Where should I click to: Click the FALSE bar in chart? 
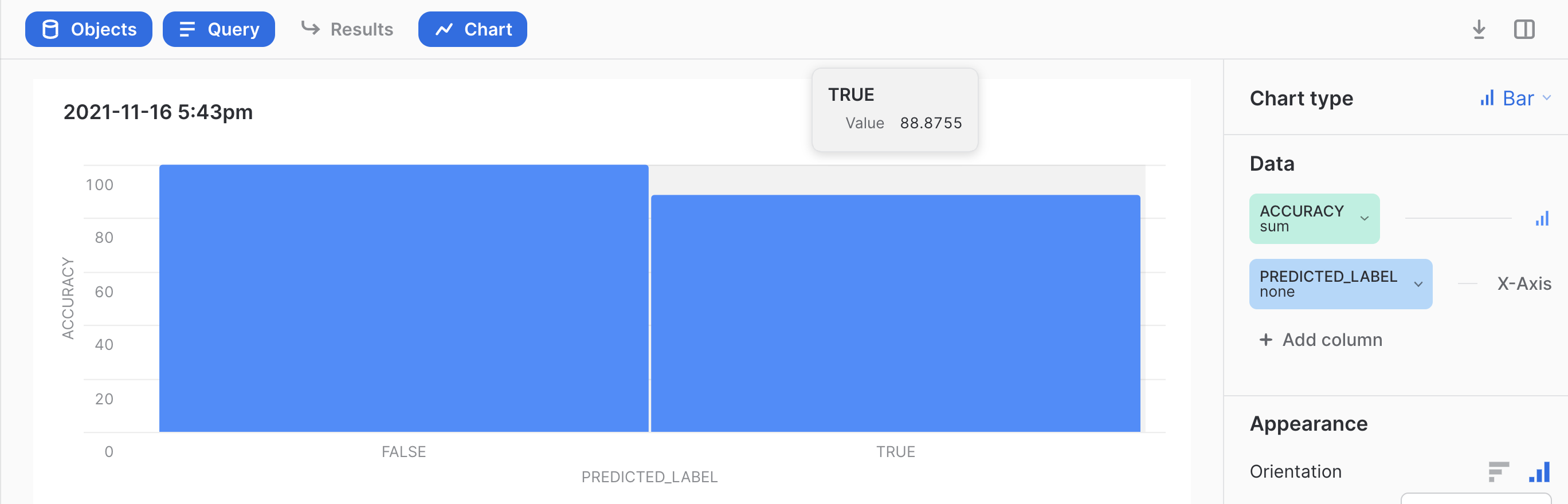pyautogui.click(x=403, y=298)
